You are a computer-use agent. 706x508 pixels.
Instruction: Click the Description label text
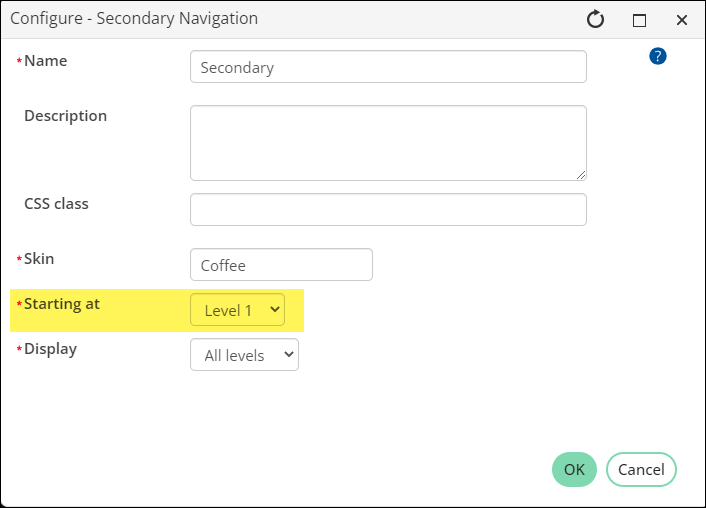[65, 116]
